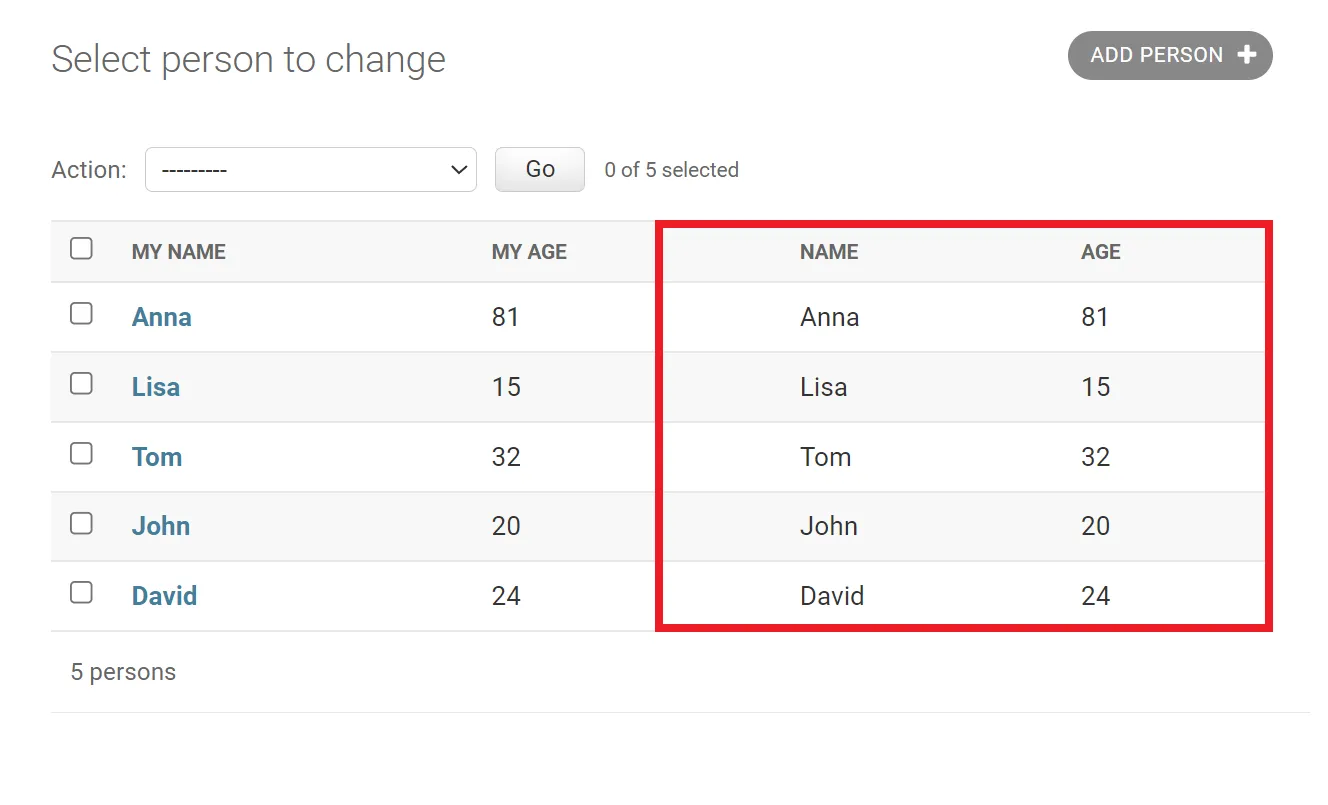Mark the checkbox for David
Viewport: 1328px width, 805px height.
81,593
